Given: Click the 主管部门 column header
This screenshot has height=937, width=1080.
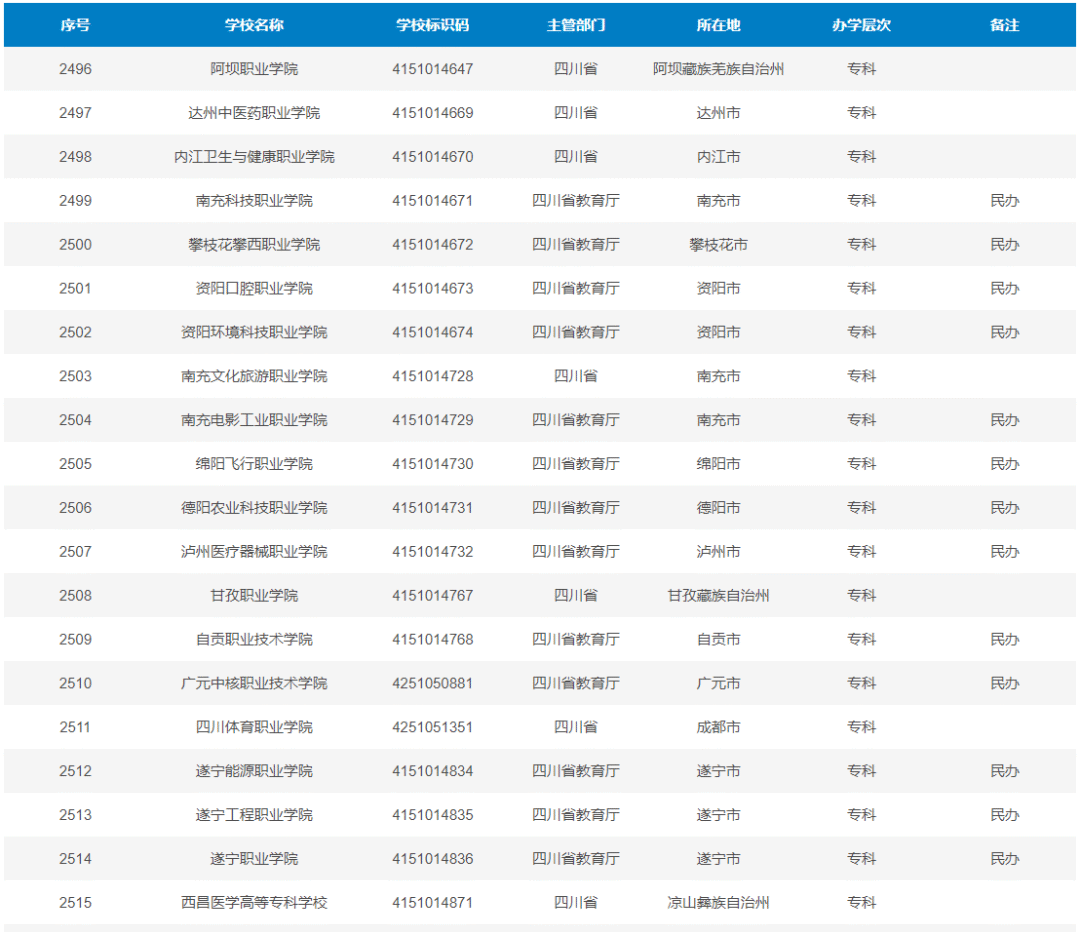Looking at the screenshot, I should pyautogui.click(x=576, y=25).
